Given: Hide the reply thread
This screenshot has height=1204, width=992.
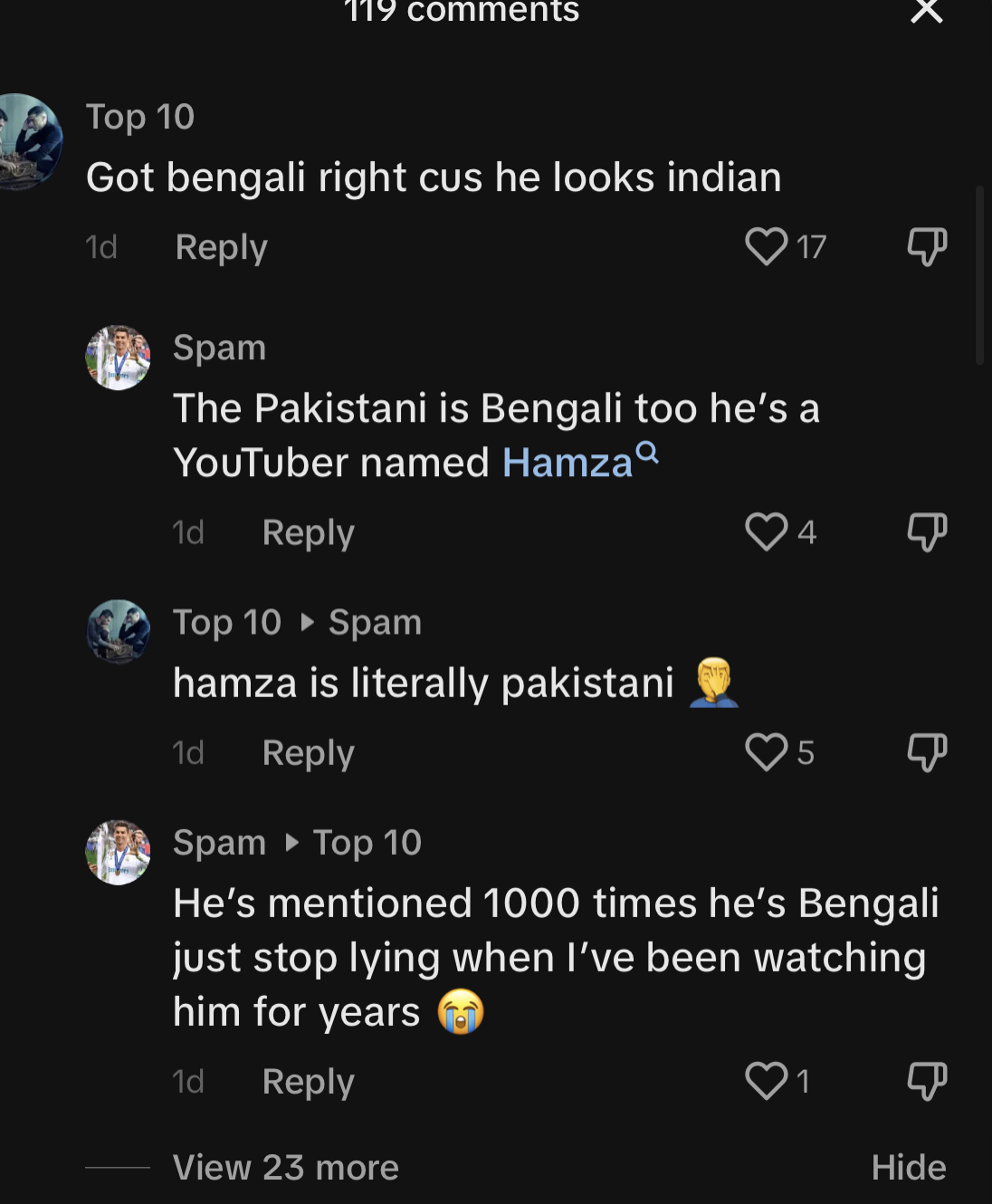Looking at the screenshot, I should click(x=908, y=1168).
